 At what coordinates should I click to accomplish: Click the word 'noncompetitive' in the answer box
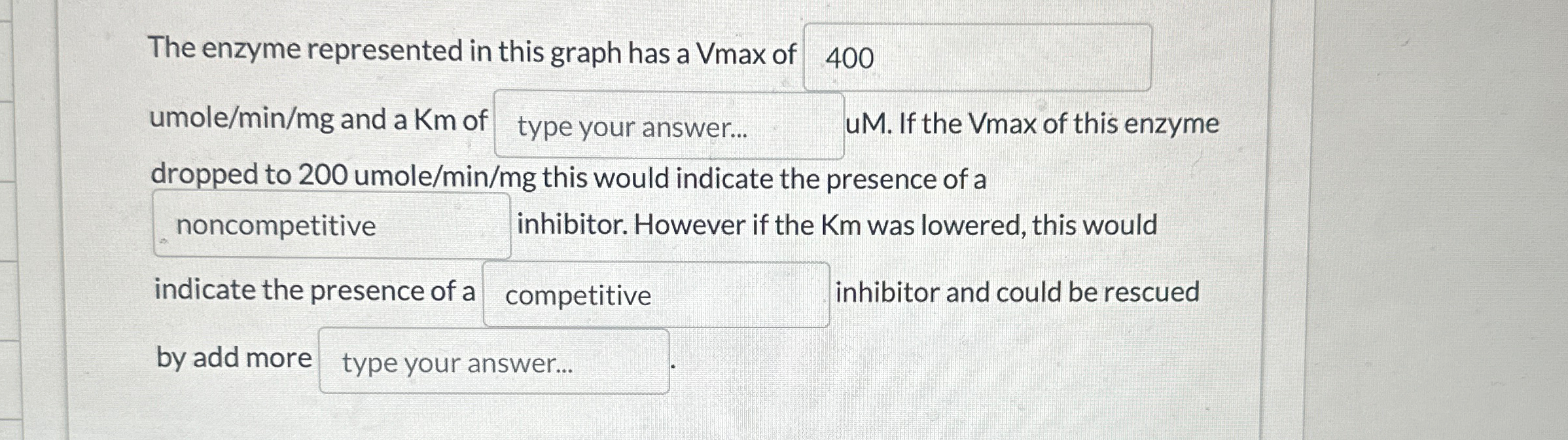click(276, 227)
